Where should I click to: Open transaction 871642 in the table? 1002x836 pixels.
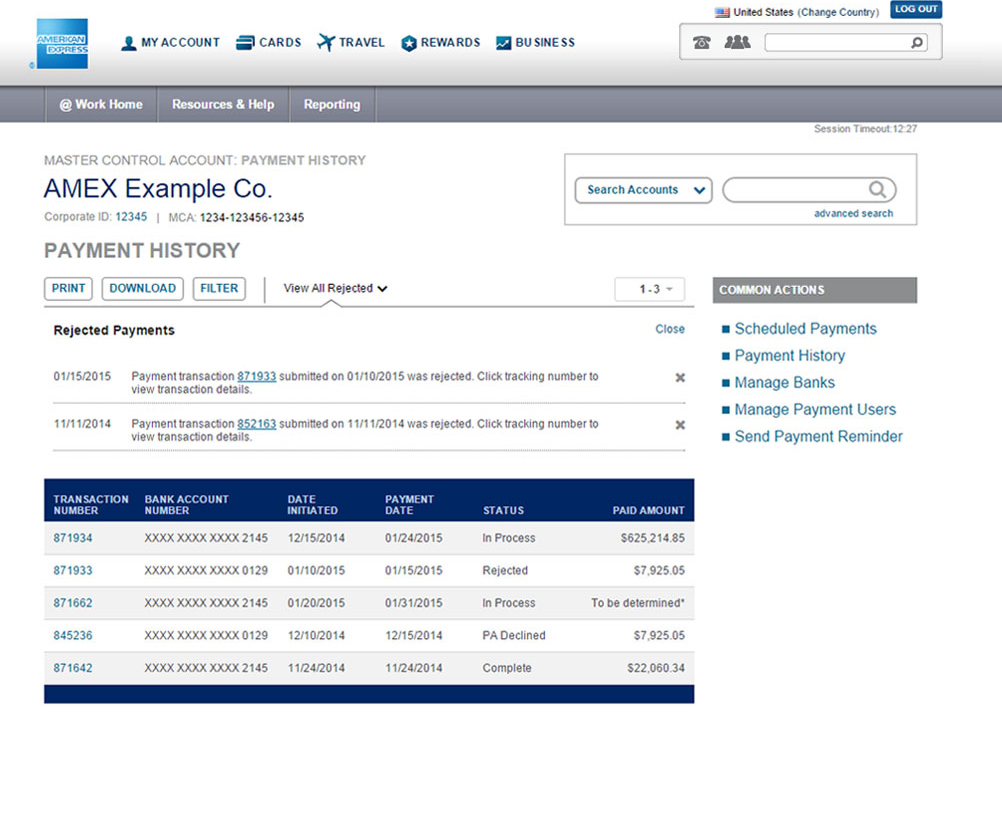point(73,669)
